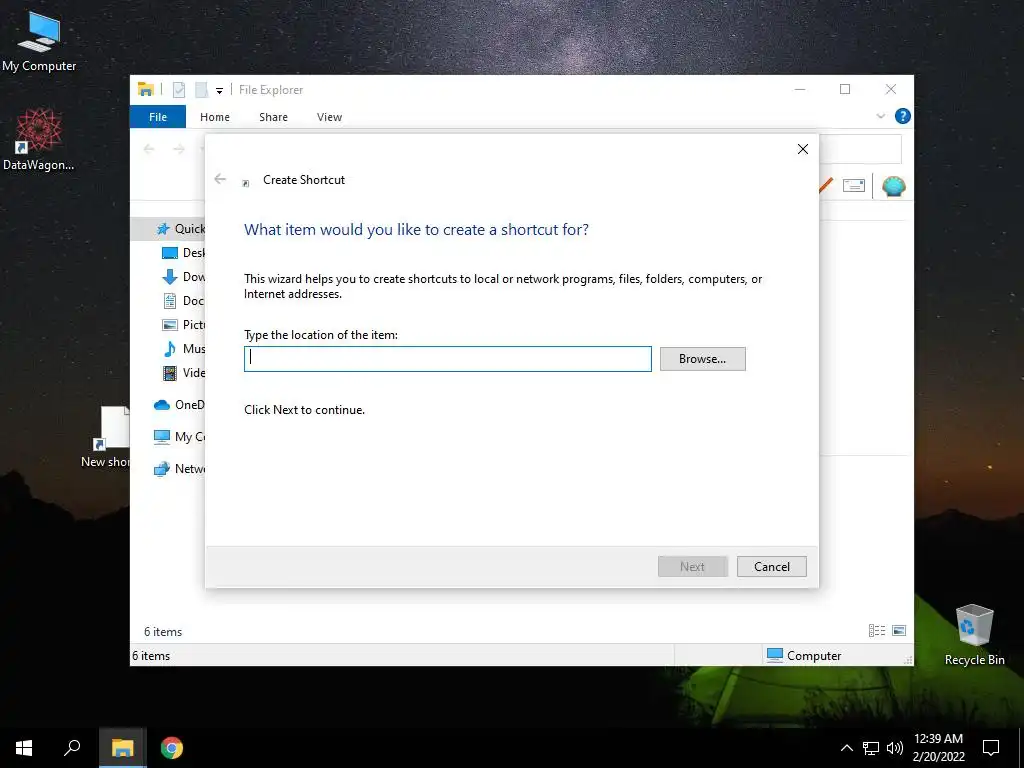Image resolution: width=1024 pixels, height=768 pixels.
Task: Open the network tray icon
Action: click(x=871, y=748)
